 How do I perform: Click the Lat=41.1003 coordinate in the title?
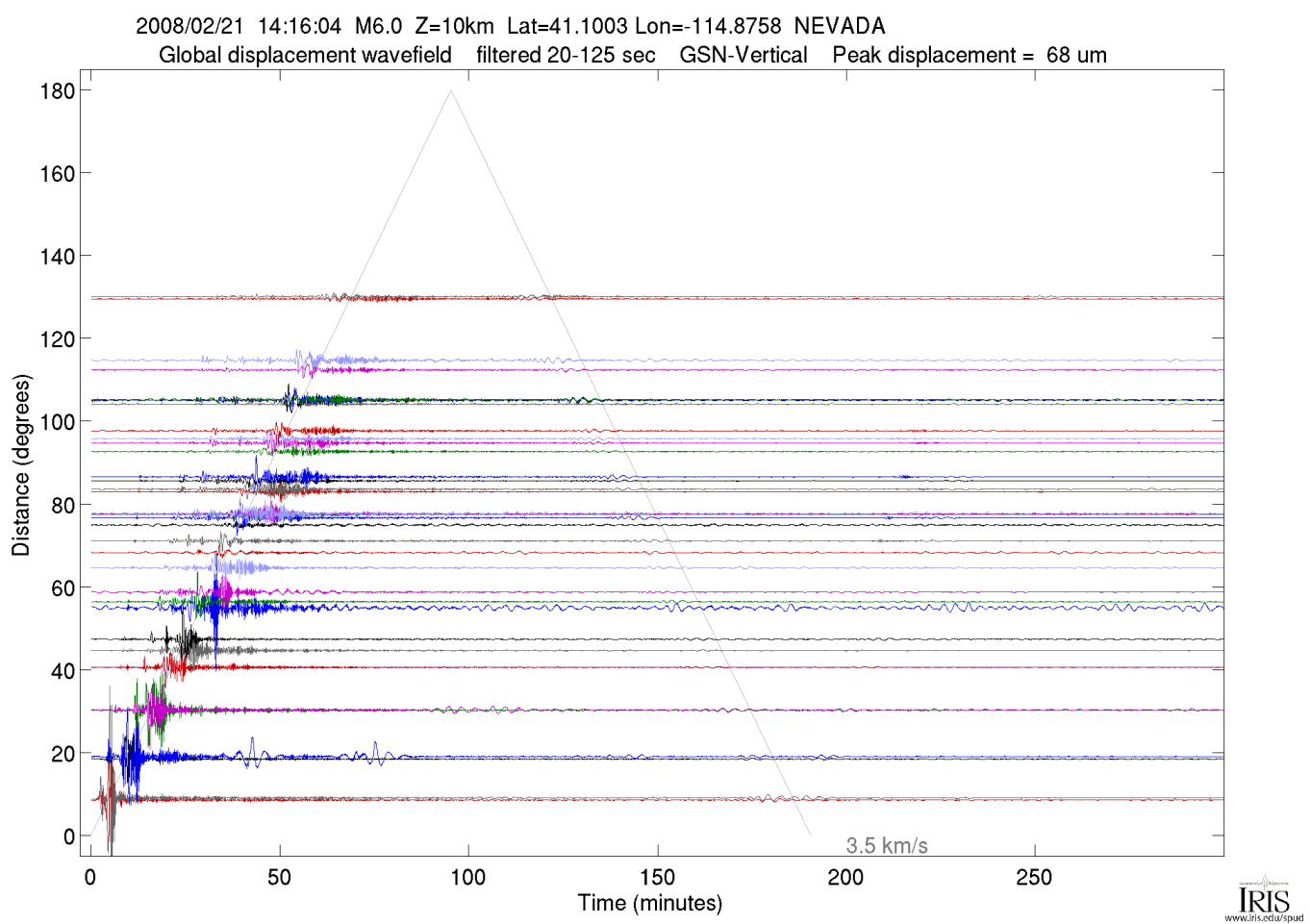pyautogui.click(x=567, y=26)
